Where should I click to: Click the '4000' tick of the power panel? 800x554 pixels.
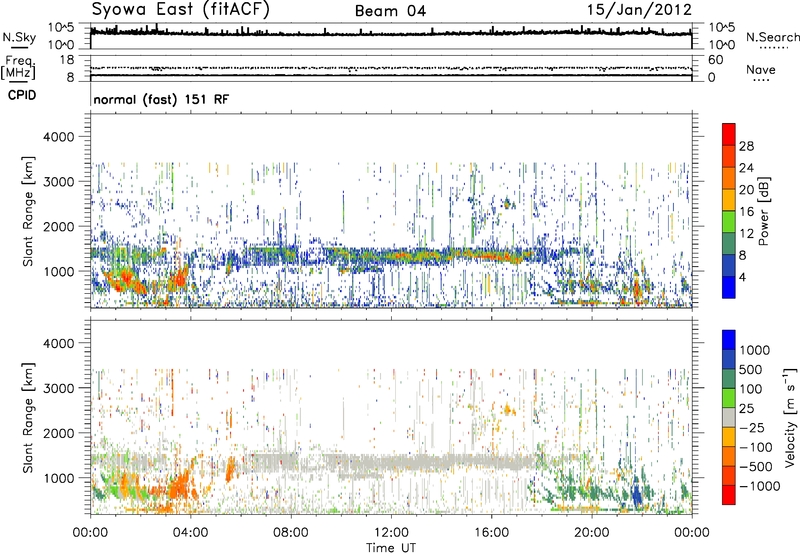(x=59, y=137)
